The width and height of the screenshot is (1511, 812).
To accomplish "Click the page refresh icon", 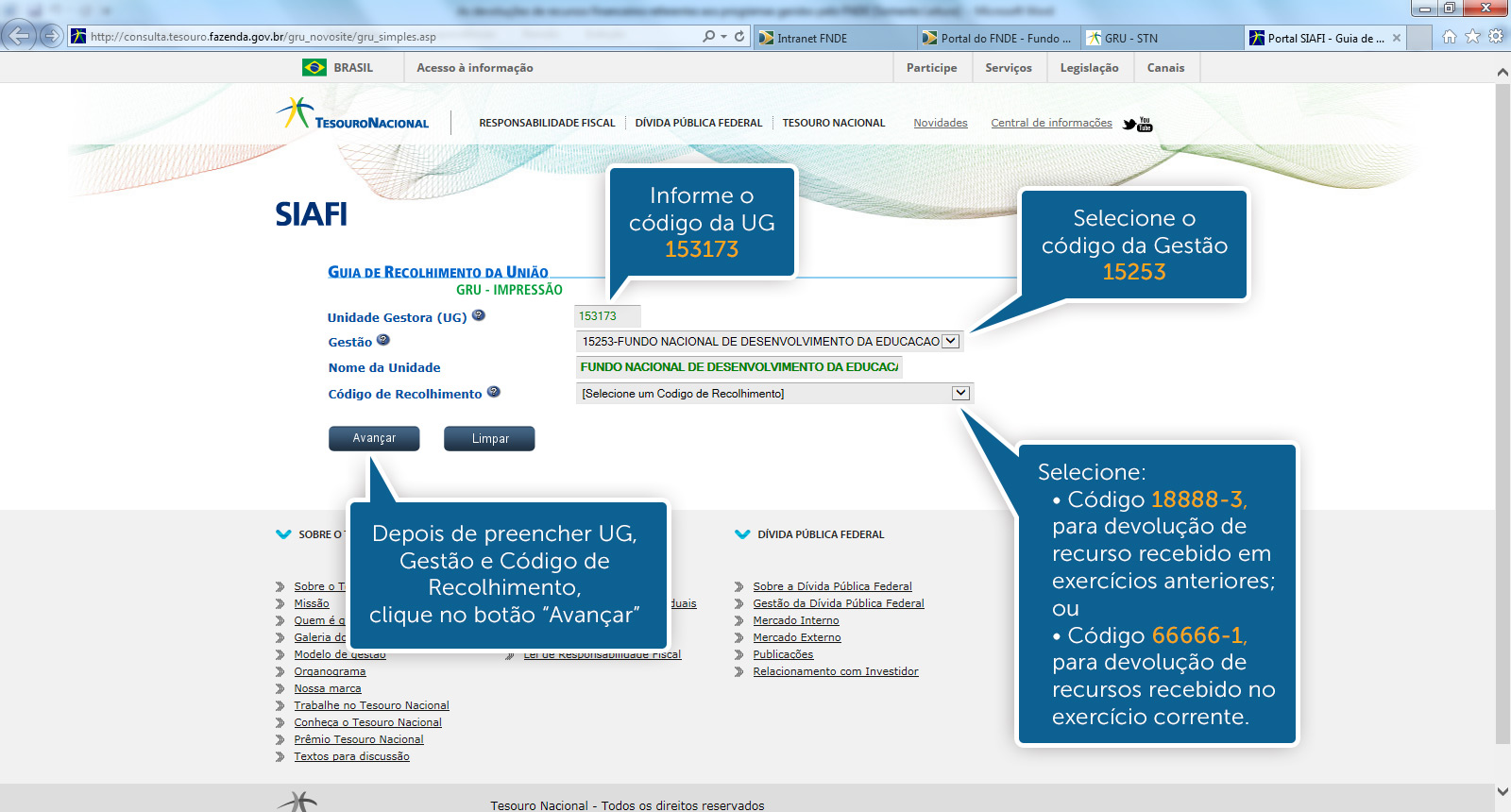I will [x=739, y=37].
